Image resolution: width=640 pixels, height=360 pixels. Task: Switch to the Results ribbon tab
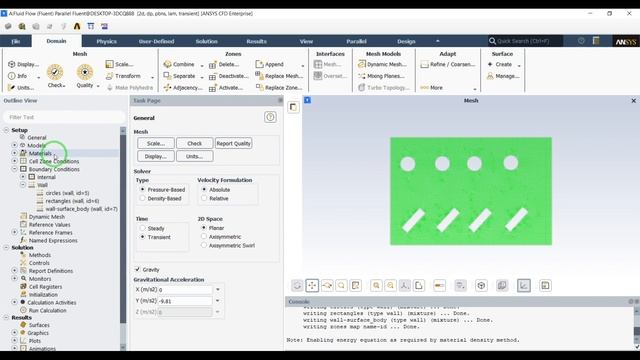click(256, 41)
